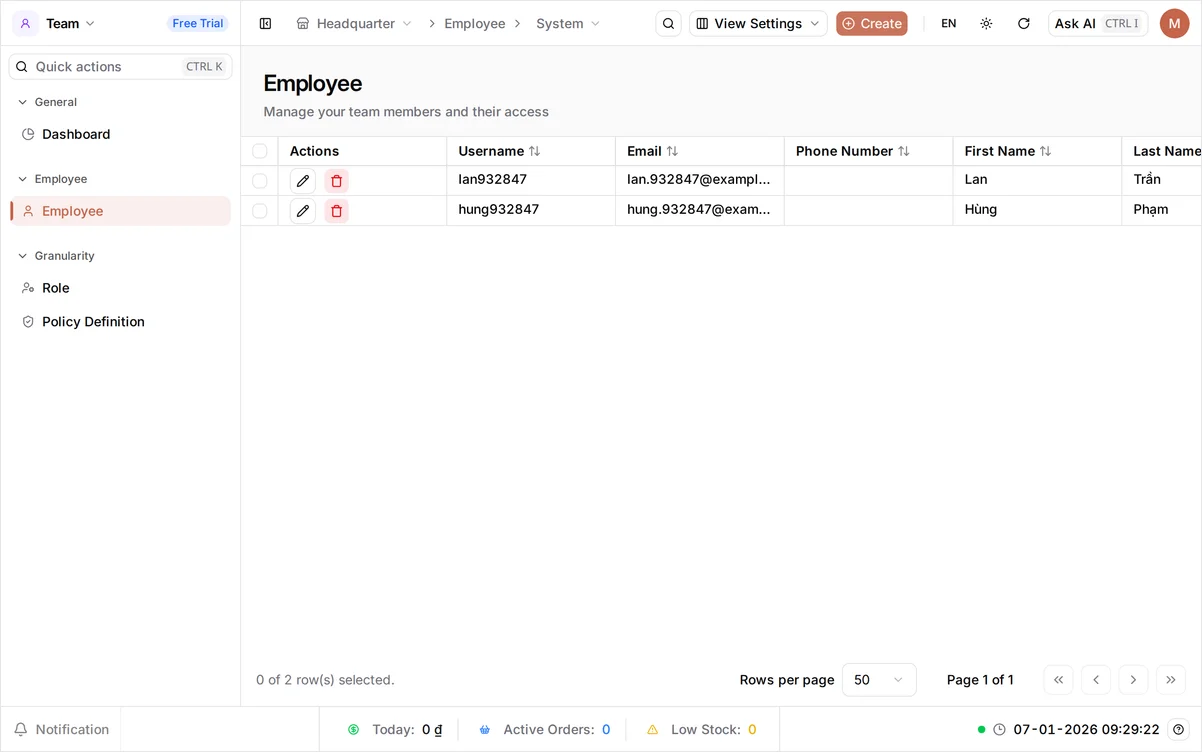Screen dimensions: 1202x752
Task: Edit employee lan932847 pencil icon
Action: coord(303,181)
